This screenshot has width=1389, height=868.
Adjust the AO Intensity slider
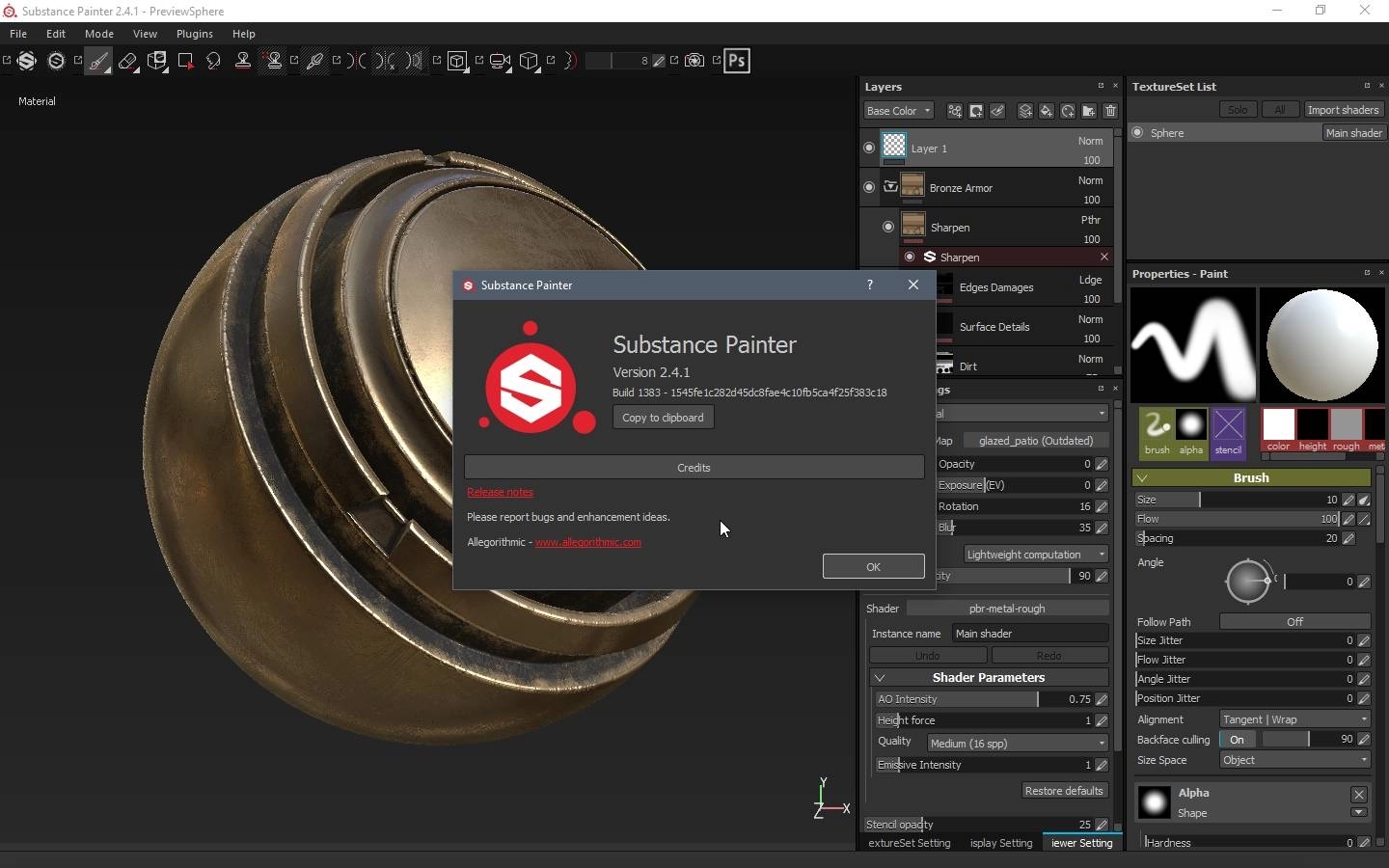(984, 699)
